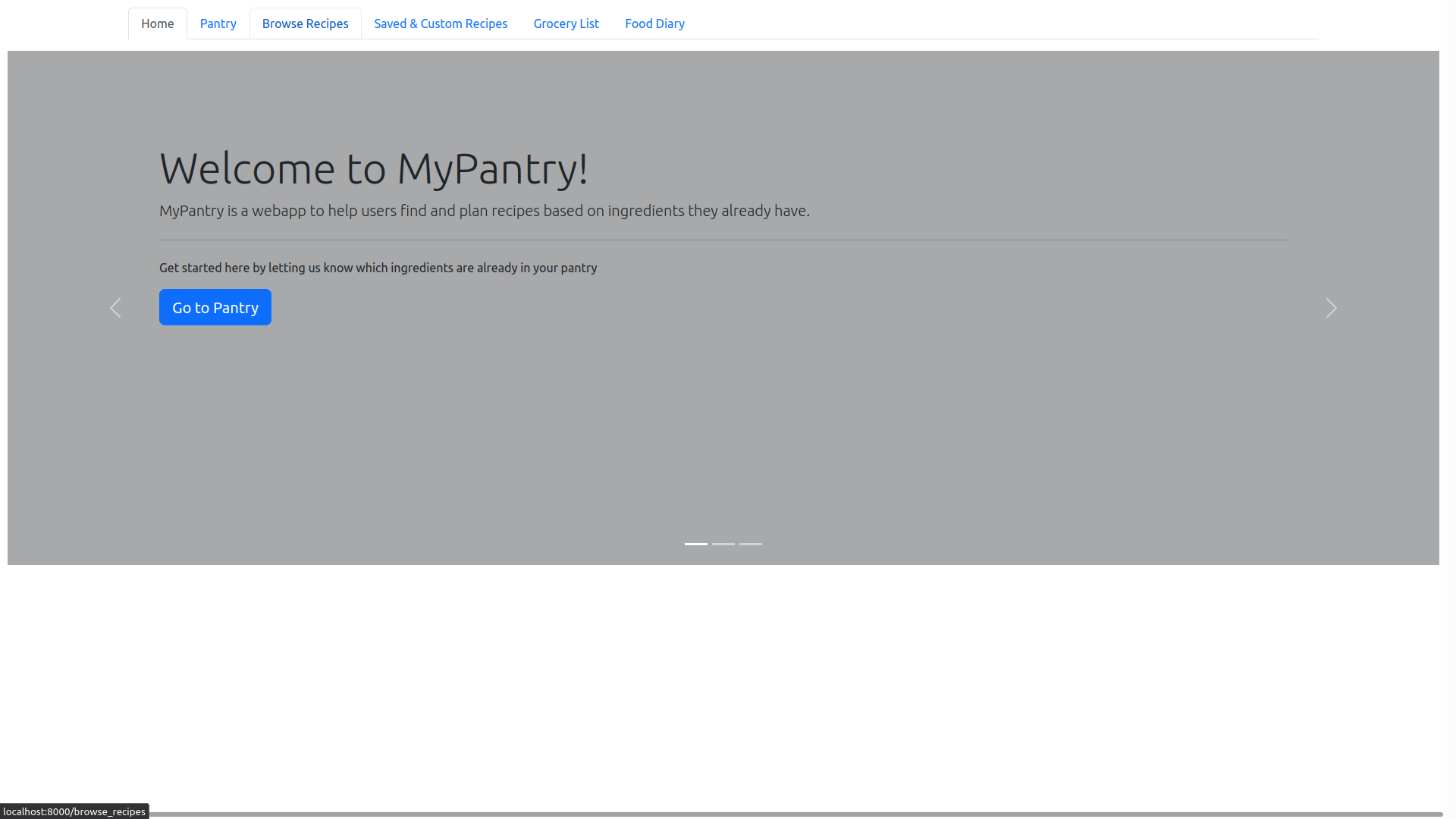This screenshot has height=819, width=1456.
Task: Open the Grocery List tab
Action: [566, 24]
